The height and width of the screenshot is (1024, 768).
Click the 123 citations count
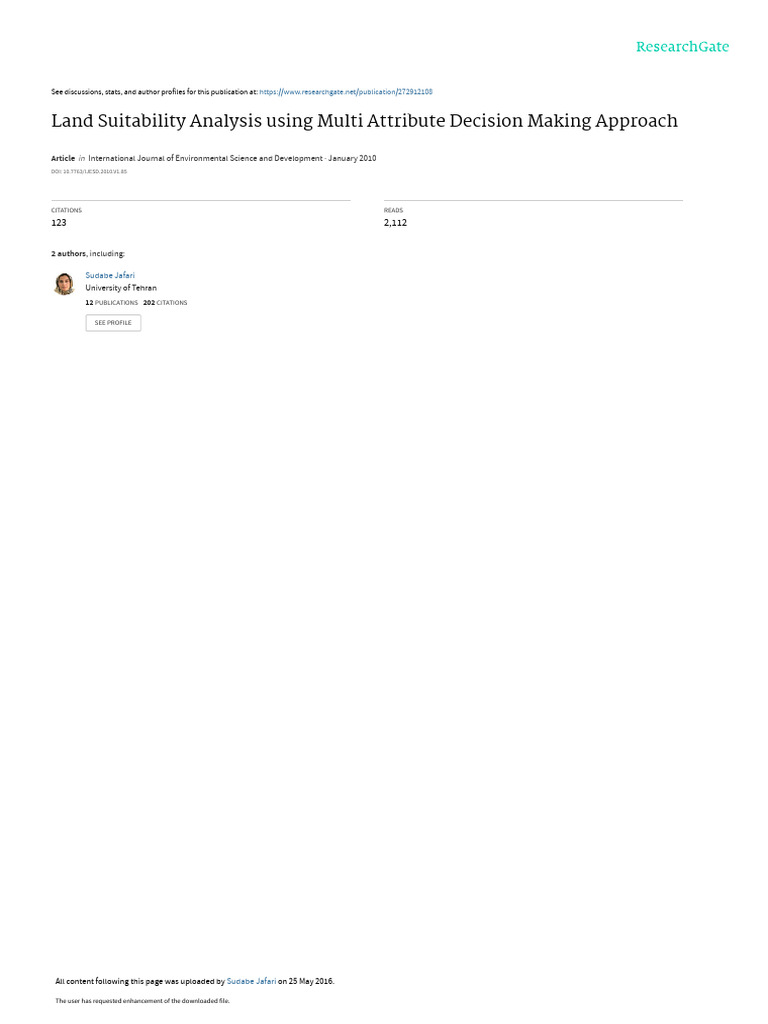click(59, 223)
